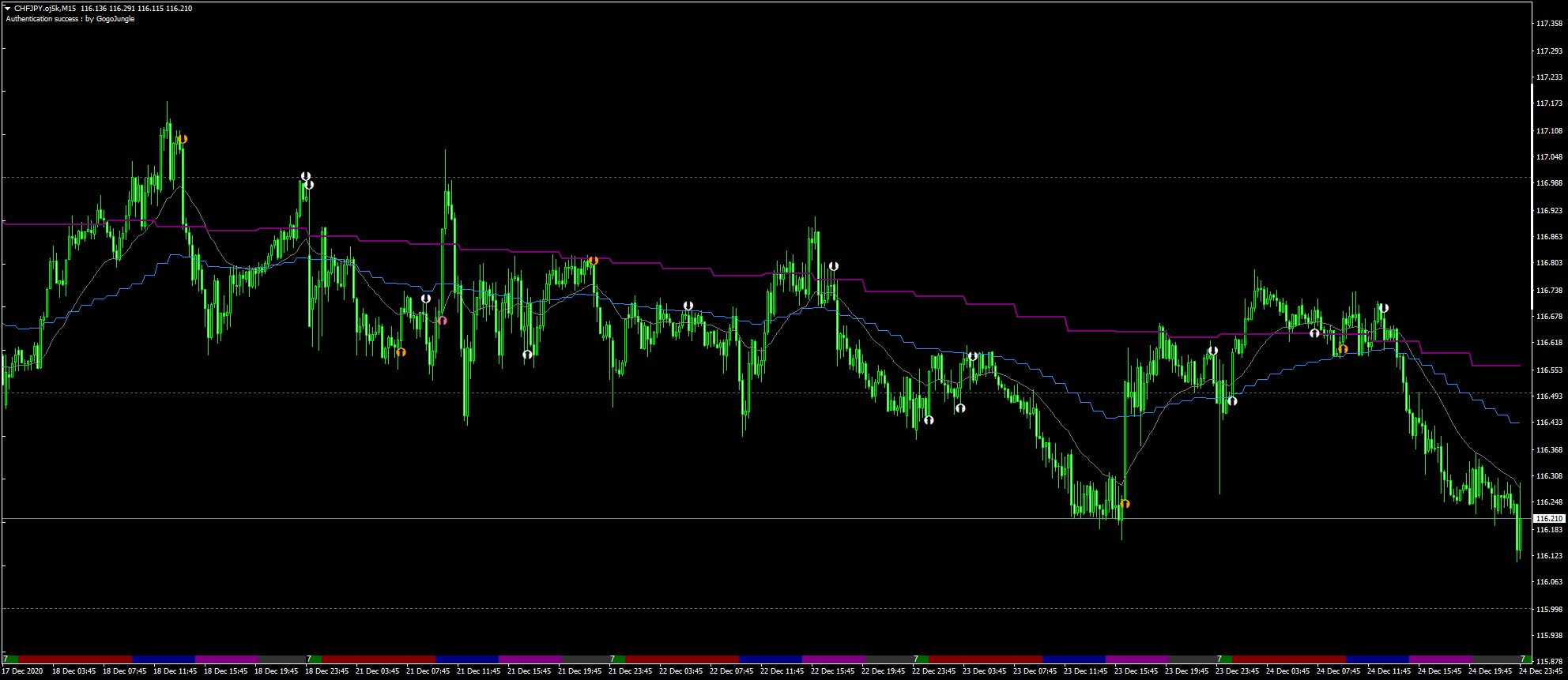Select the dotted horizontal level at 117.000

point(766,177)
